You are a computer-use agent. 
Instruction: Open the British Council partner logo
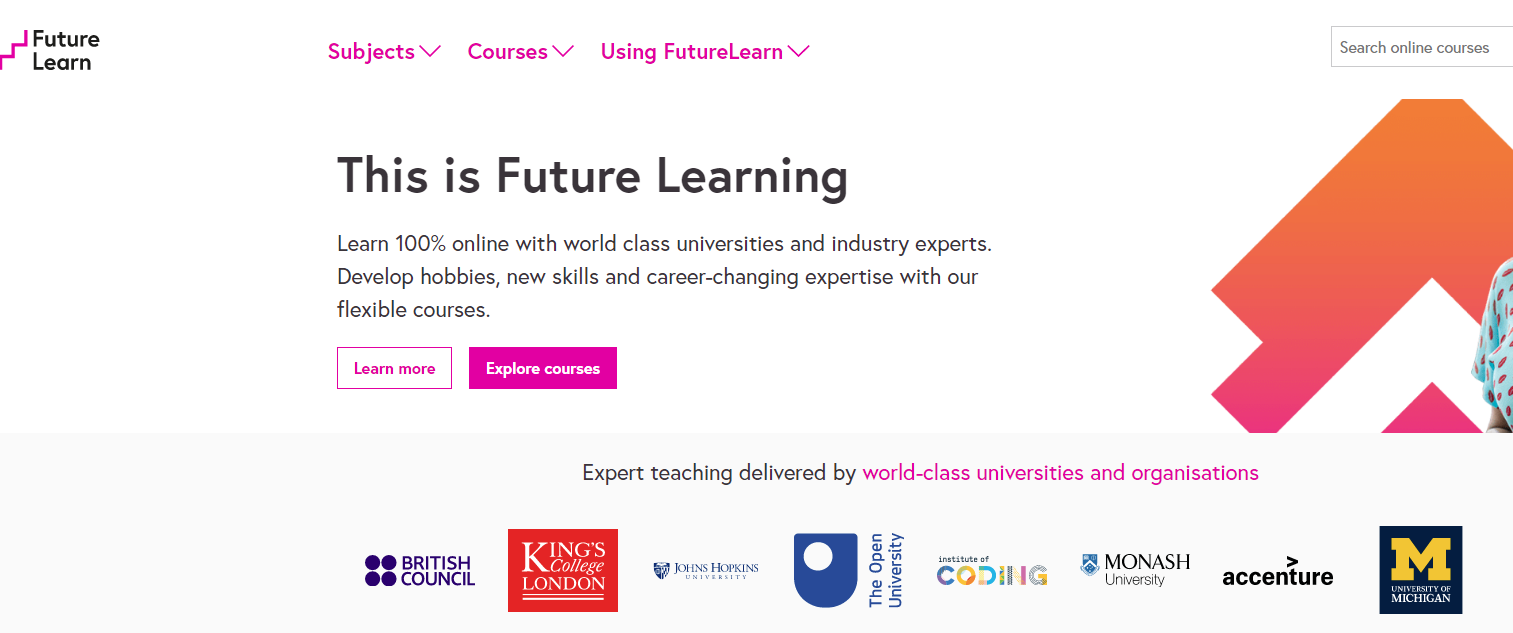click(420, 571)
